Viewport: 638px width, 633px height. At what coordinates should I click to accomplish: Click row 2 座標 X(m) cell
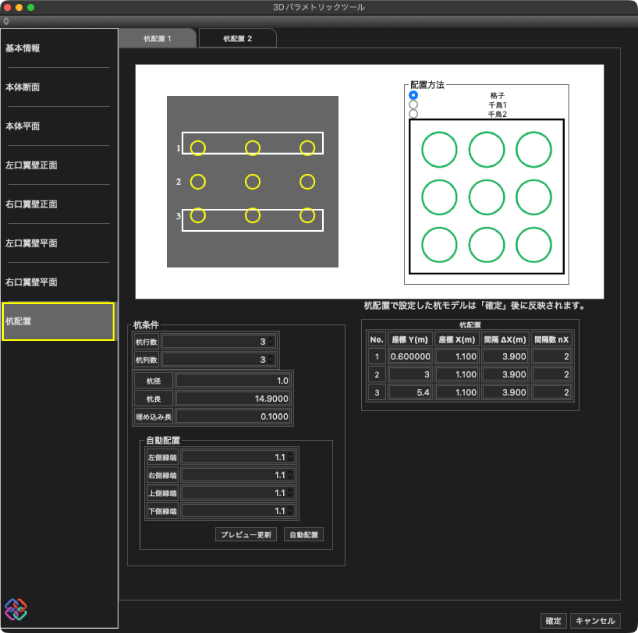tap(457, 375)
